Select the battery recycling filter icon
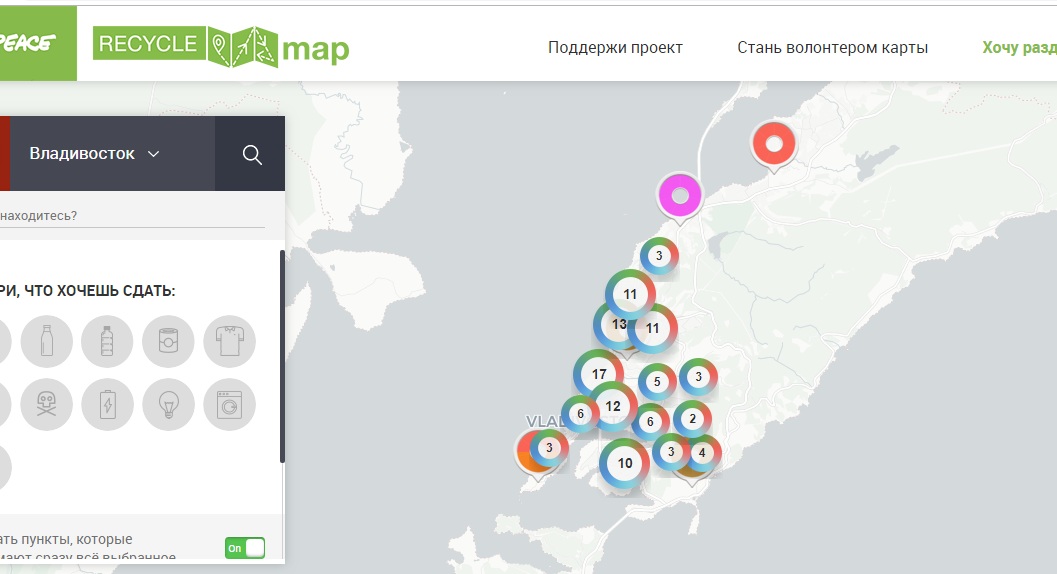 point(107,405)
